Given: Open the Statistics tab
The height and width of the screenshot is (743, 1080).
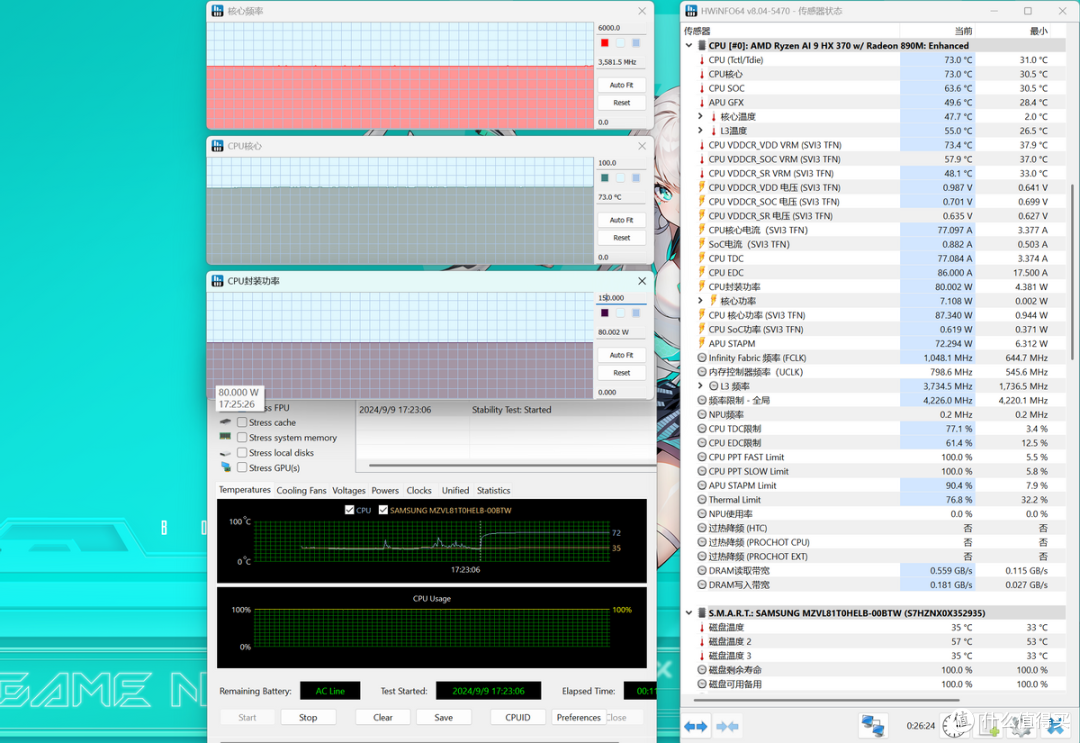Looking at the screenshot, I should point(493,490).
